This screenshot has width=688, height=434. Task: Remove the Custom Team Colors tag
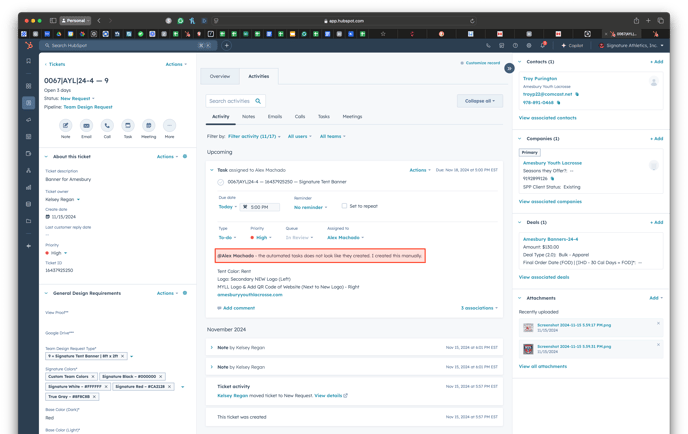(94, 377)
